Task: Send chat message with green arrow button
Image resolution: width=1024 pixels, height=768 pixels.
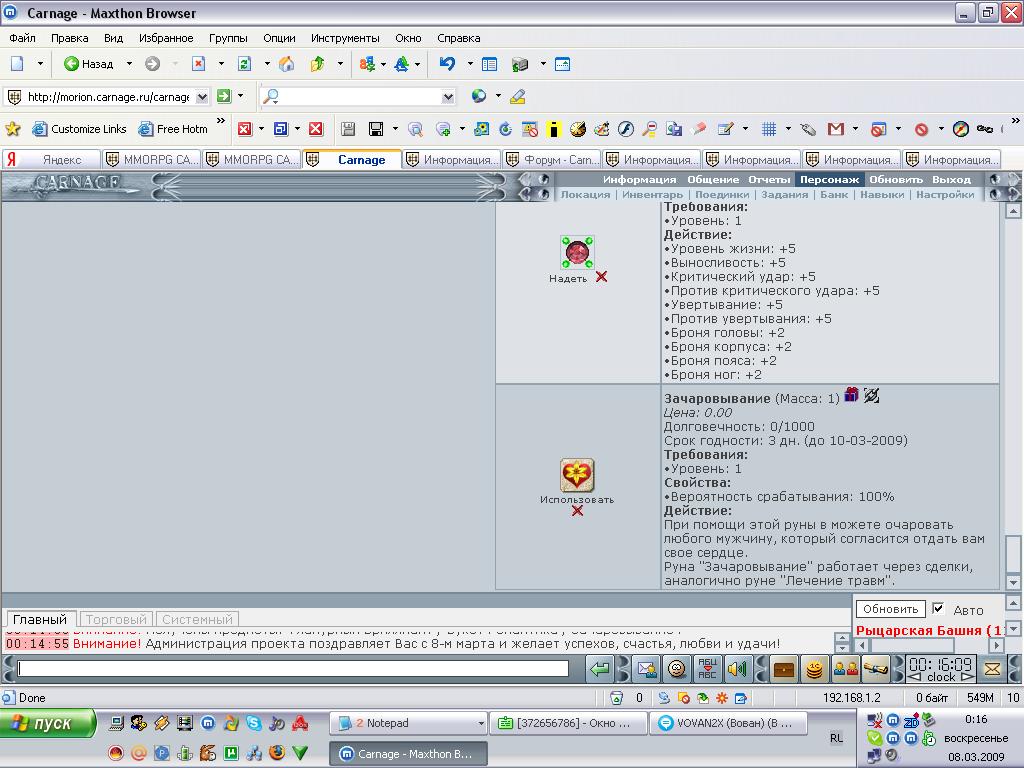Action: (x=599, y=669)
